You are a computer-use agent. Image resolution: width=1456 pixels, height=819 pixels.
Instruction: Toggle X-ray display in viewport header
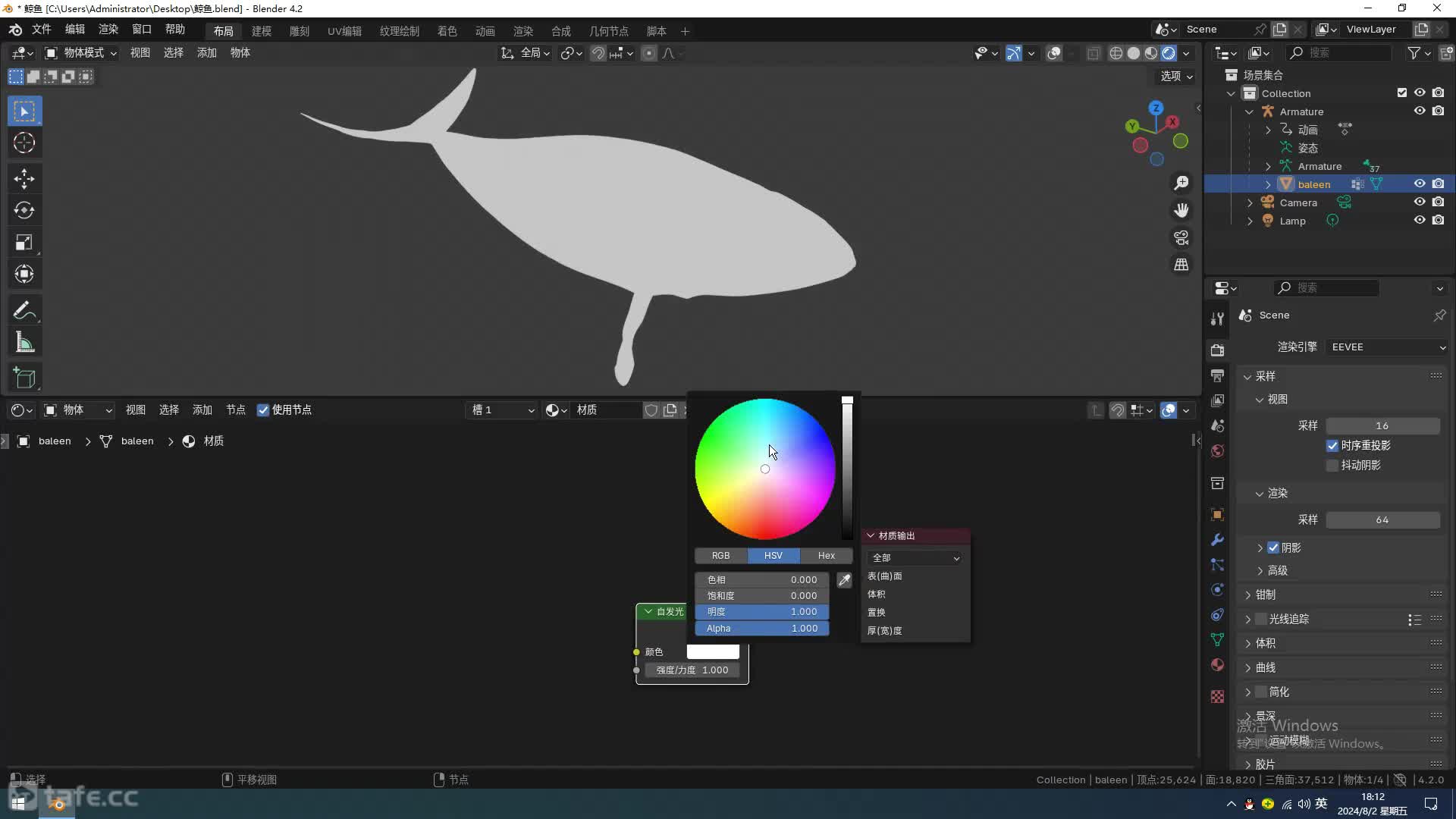(1094, 53)
